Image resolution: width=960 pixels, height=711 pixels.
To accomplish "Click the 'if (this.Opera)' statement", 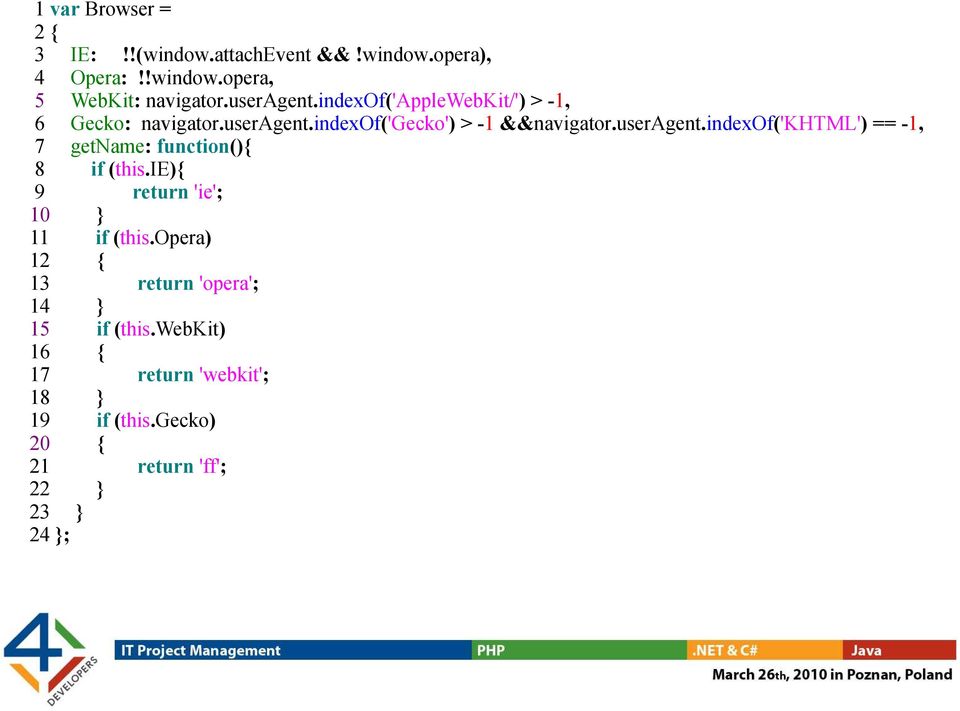I will tap(154, 238).
